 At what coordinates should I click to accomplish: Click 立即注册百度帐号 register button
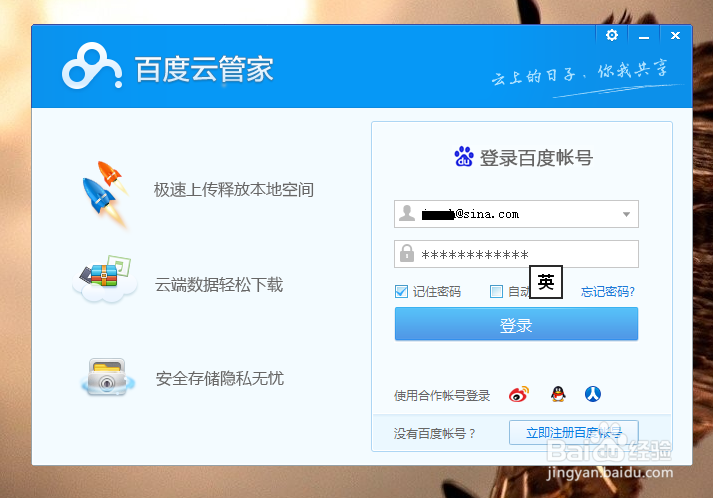tap(574, 433)
